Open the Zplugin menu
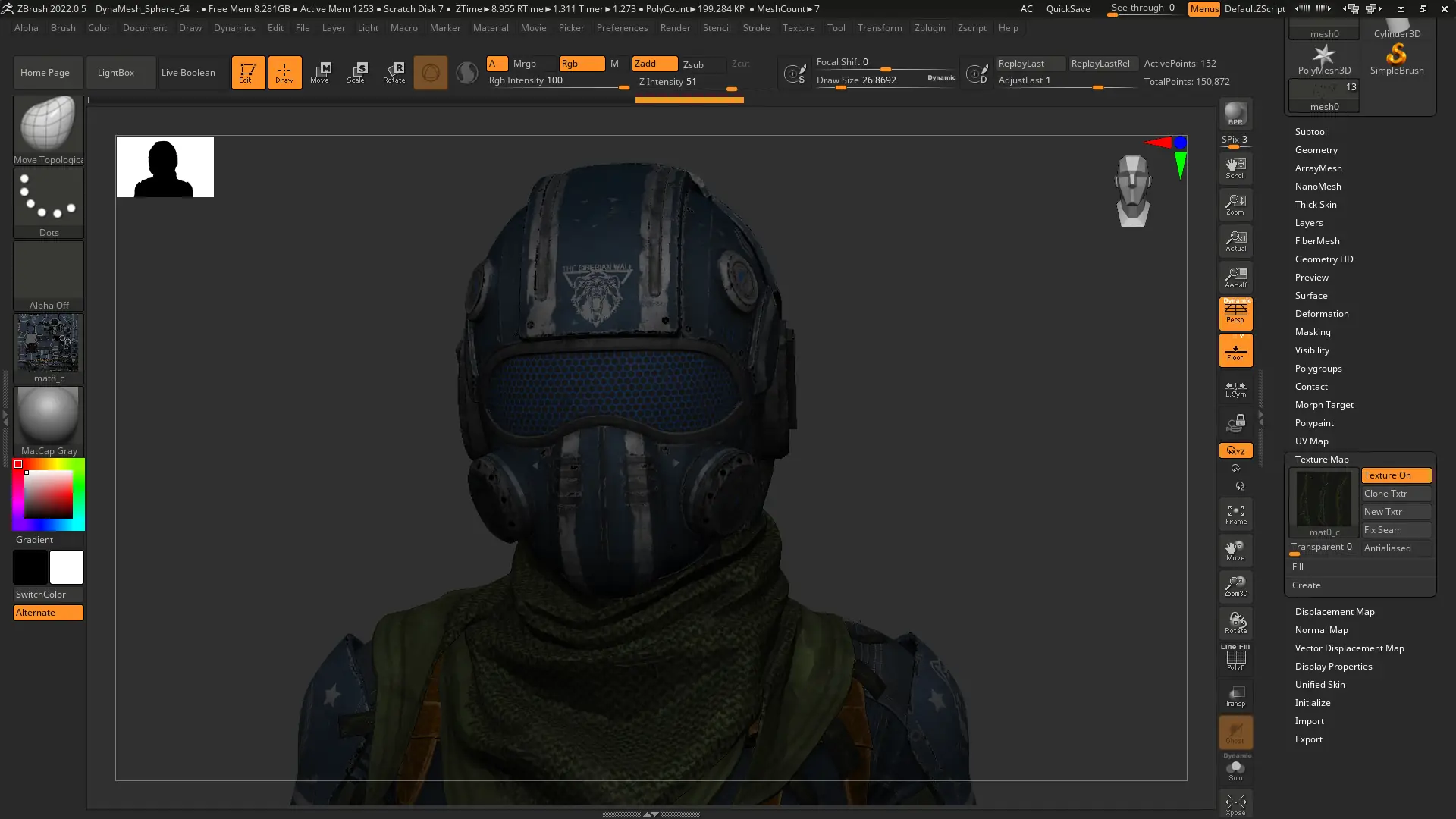Screen dimensions: 1456x819 (929, 28)
